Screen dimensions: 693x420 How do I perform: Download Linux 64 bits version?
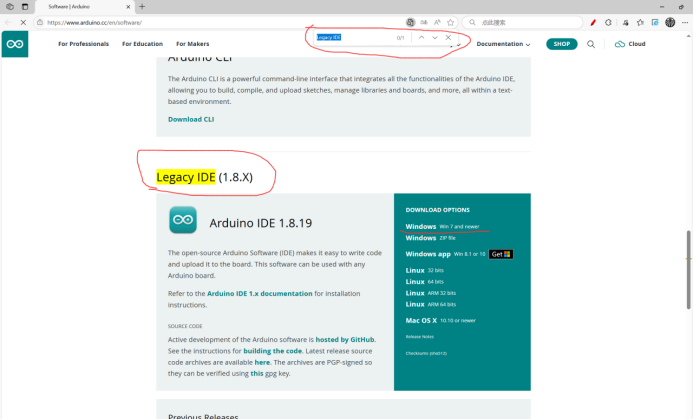[x=424, y=282]
